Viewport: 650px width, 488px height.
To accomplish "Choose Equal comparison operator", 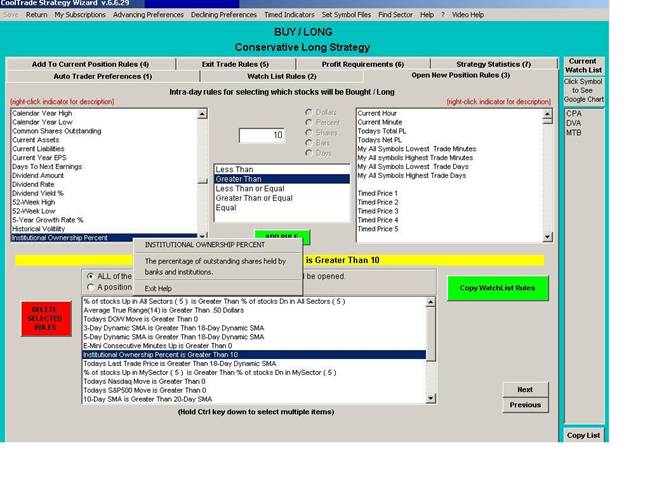I will [x=282, y=207].
